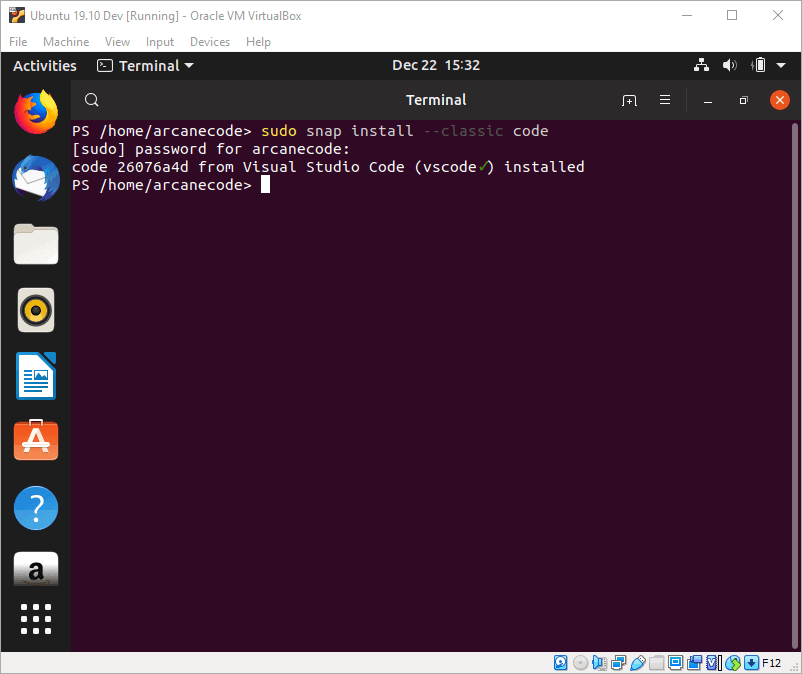Open Rhythmbox music player in dock

point(36,310)
